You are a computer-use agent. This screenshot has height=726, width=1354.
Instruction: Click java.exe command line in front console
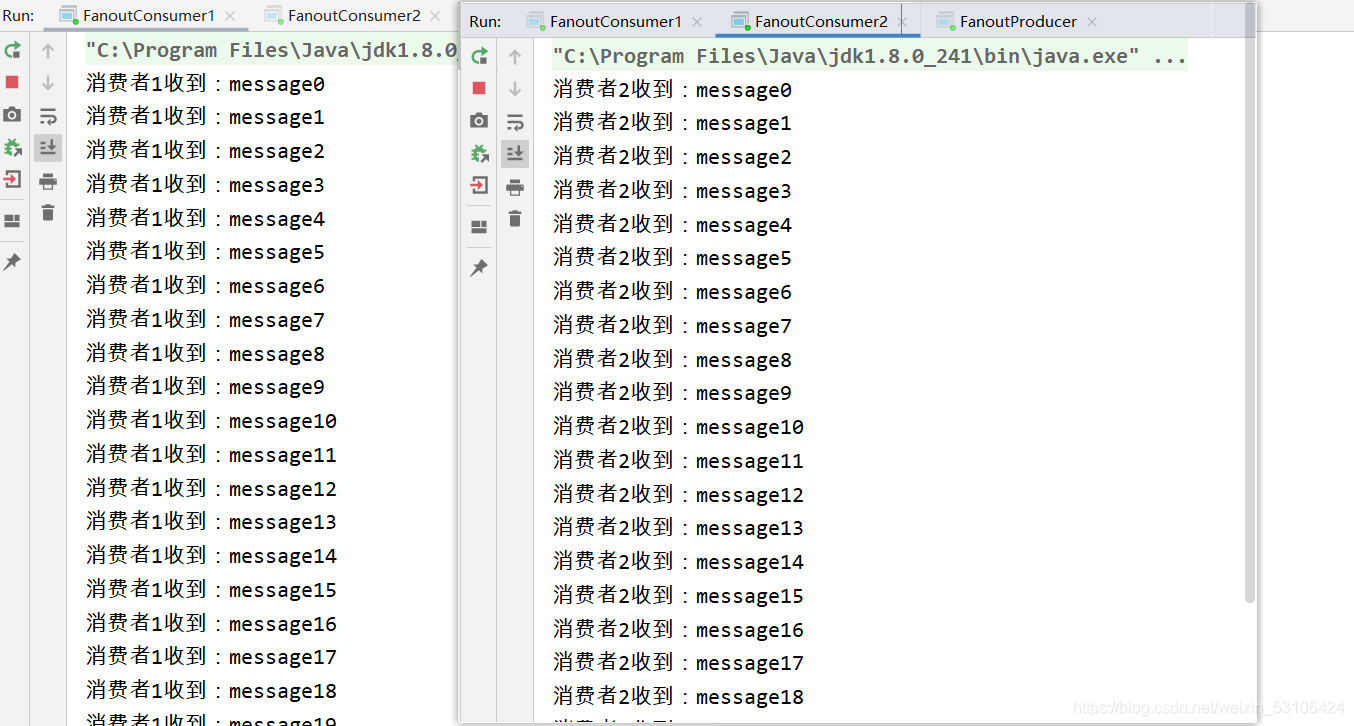click(869, 56)
